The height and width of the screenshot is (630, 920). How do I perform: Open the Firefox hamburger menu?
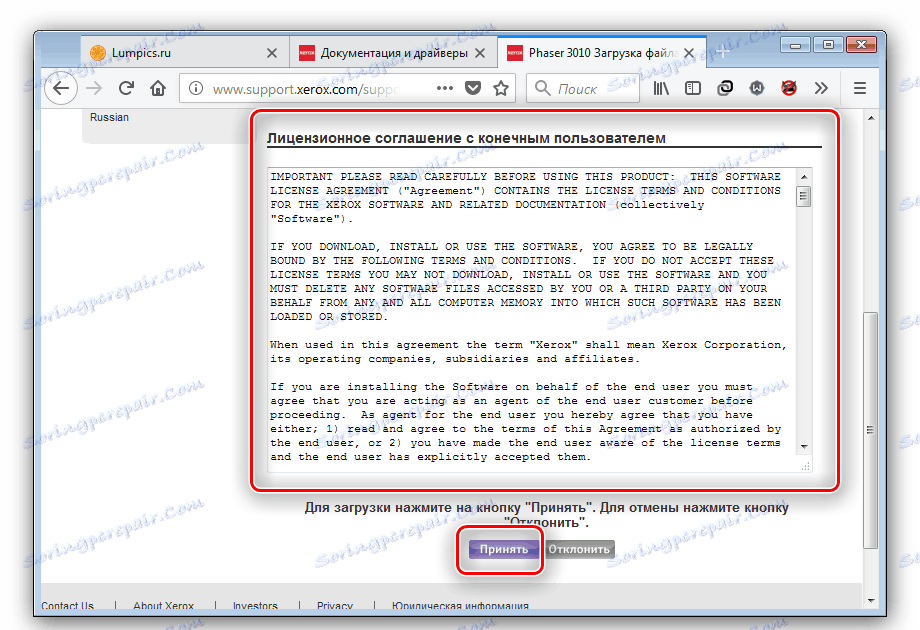tap(860, 88)
